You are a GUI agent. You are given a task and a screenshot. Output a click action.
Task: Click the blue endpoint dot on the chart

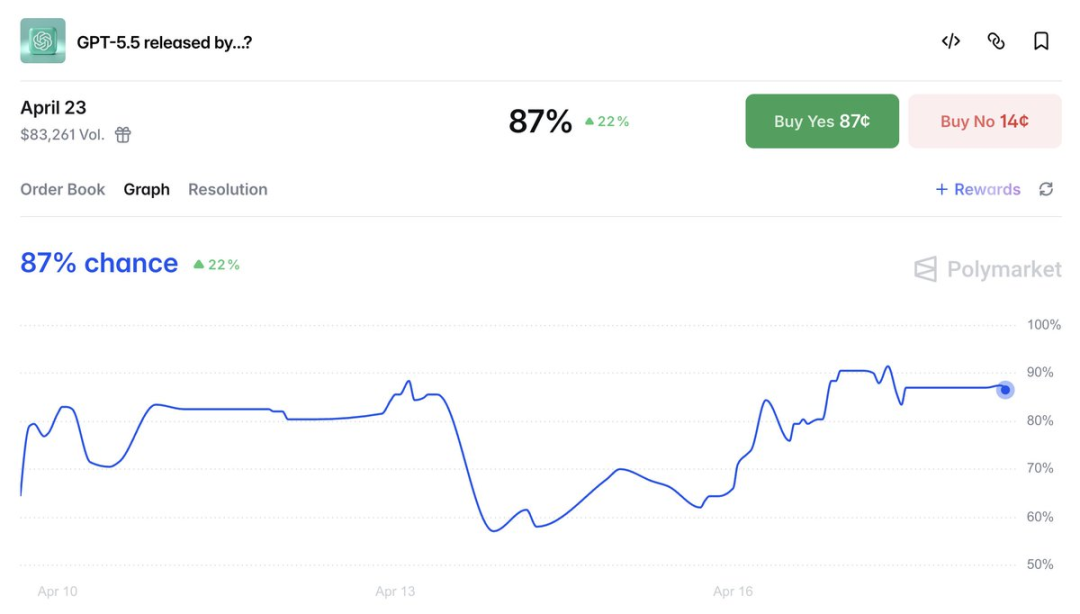[x=1005, y=390]
